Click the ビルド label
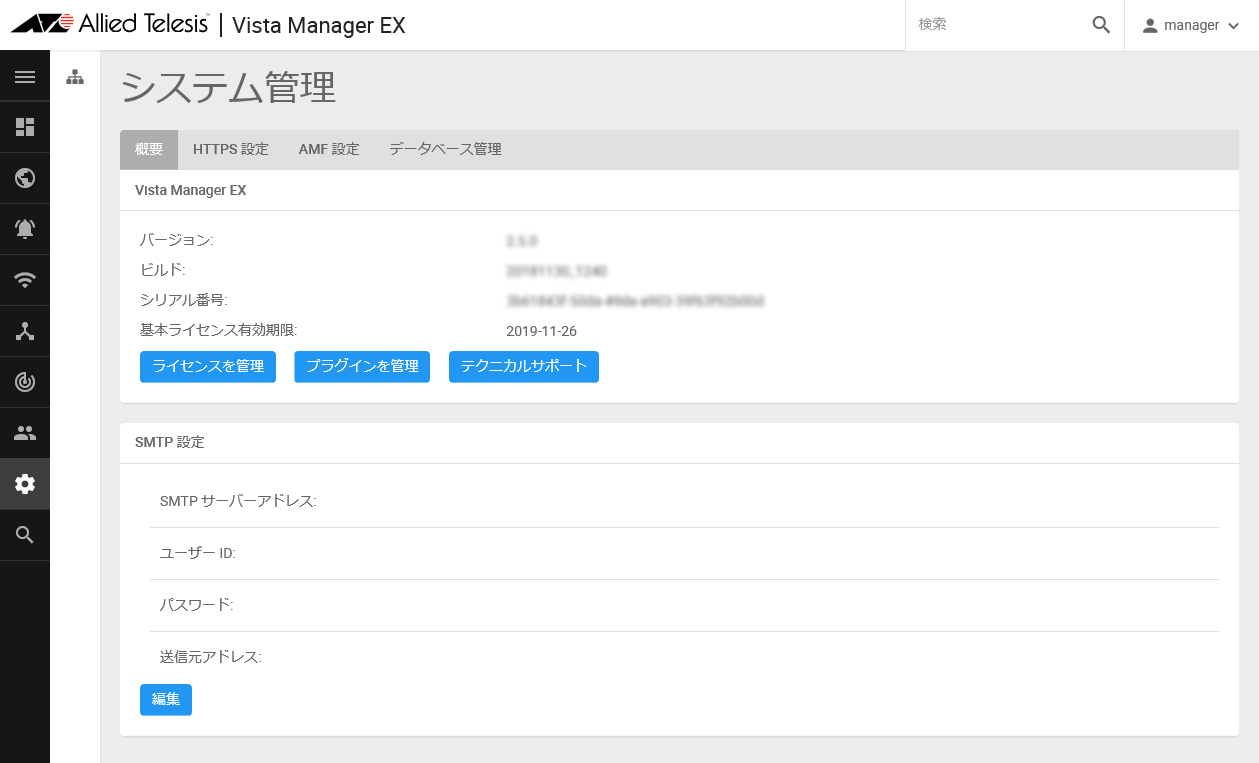The width and height of the screenshot is (1259, 763). click(163, 270)
